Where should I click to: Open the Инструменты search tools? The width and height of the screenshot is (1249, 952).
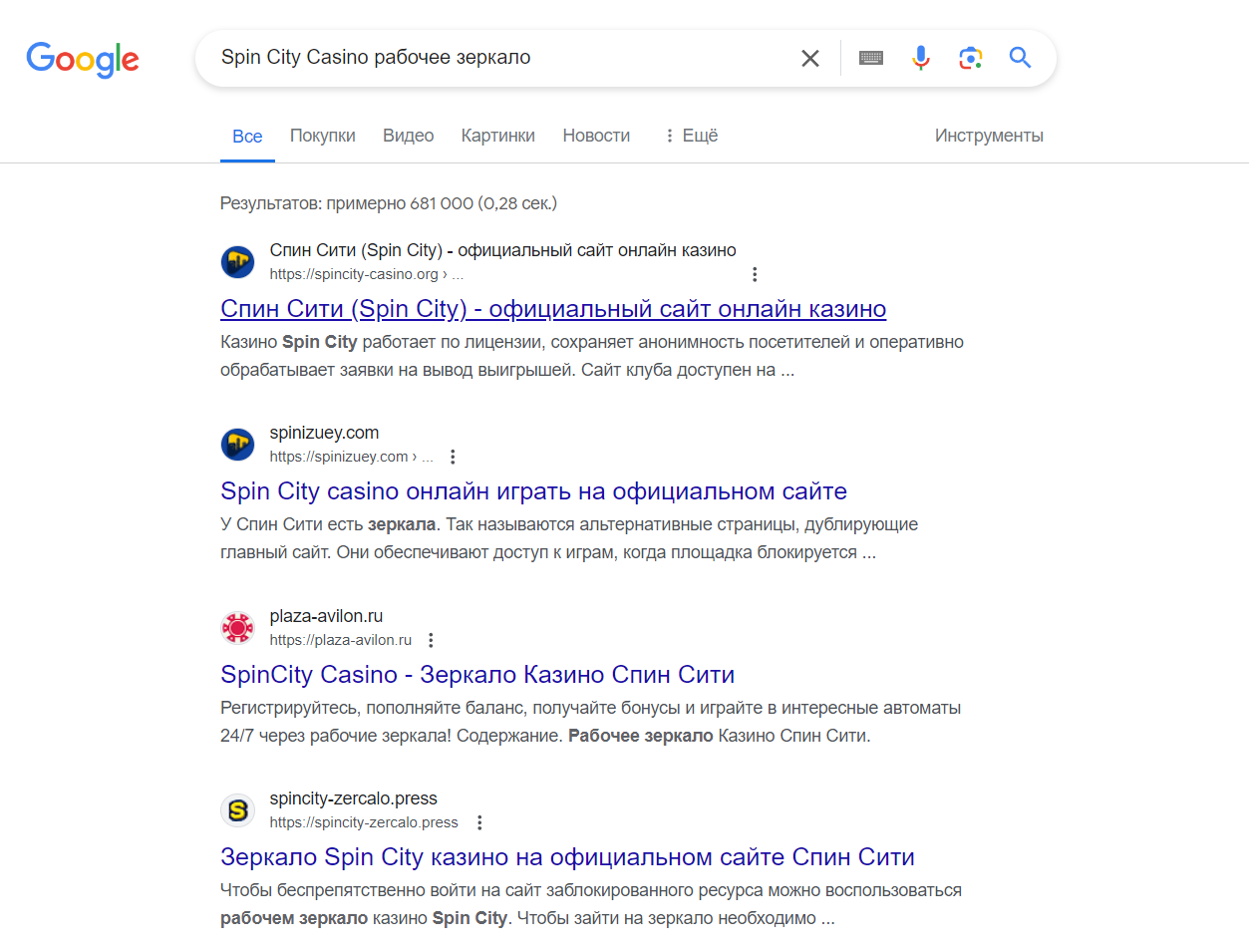click(x=989, y=136)
